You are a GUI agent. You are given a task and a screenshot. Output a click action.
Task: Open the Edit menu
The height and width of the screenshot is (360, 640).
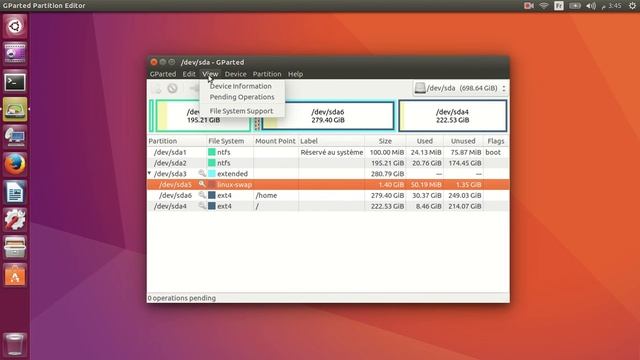[189, 74]
